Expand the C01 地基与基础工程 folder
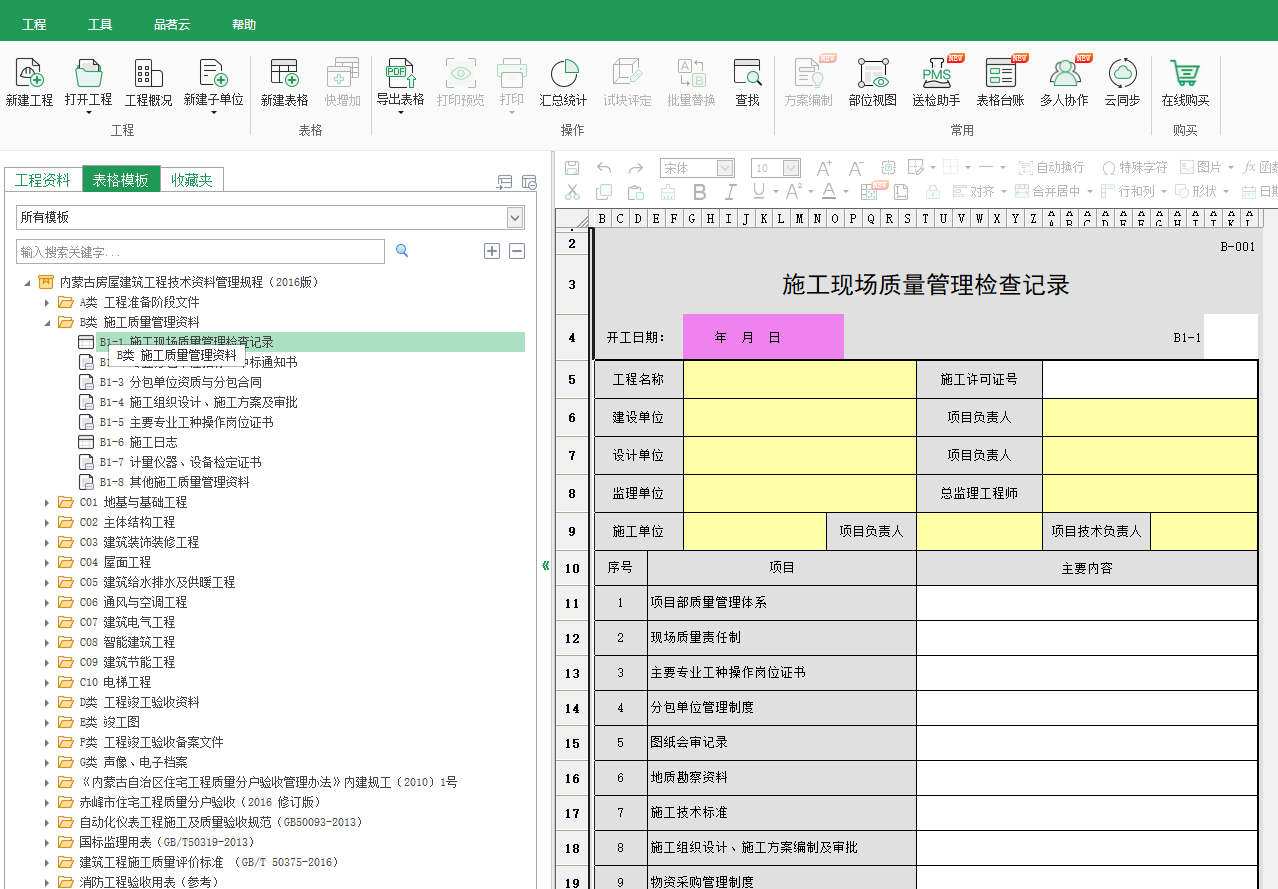Viewport: 1278px width, 889px height. (x=47, y=502)
